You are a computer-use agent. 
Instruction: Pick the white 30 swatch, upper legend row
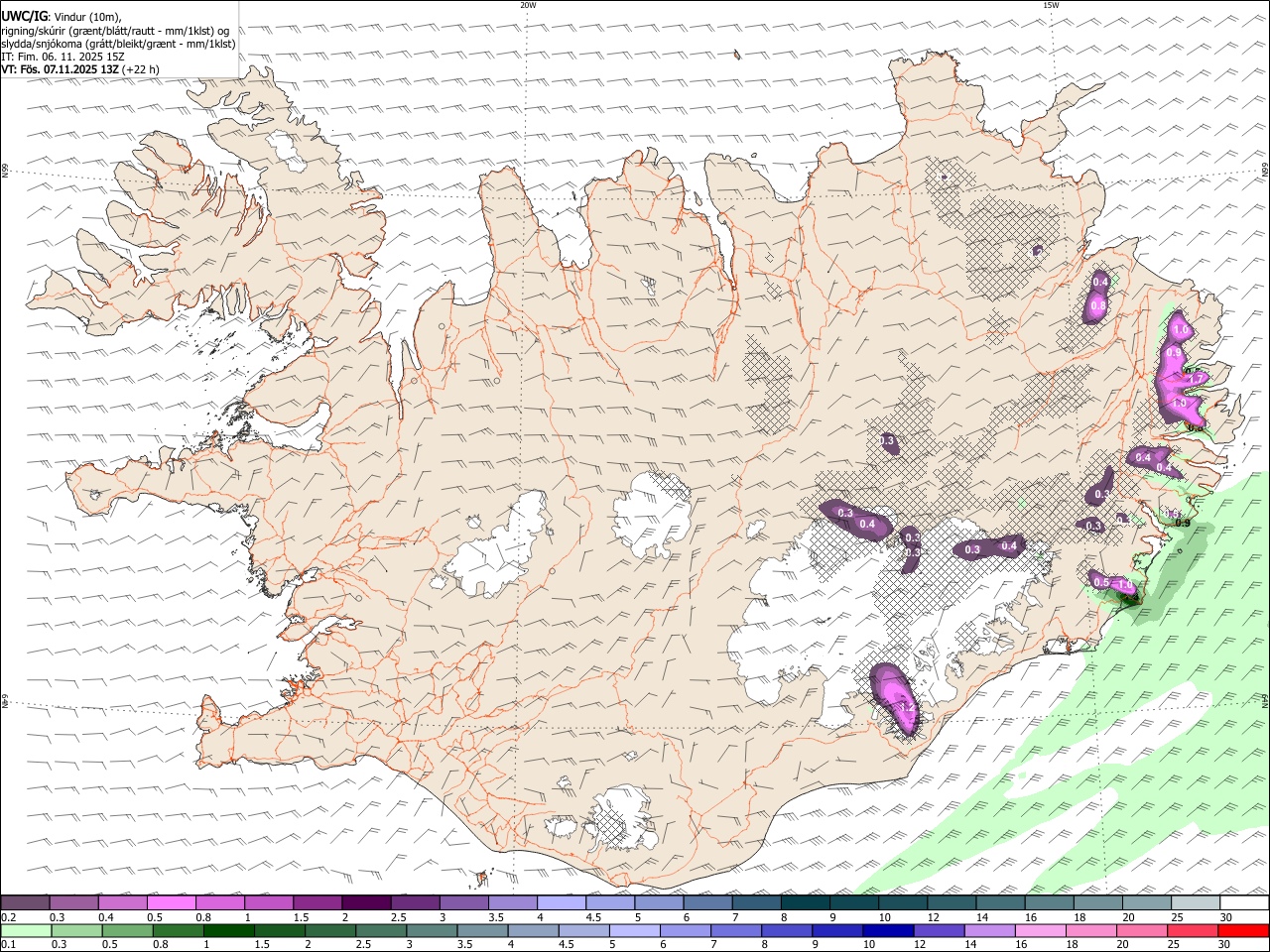1244,902
